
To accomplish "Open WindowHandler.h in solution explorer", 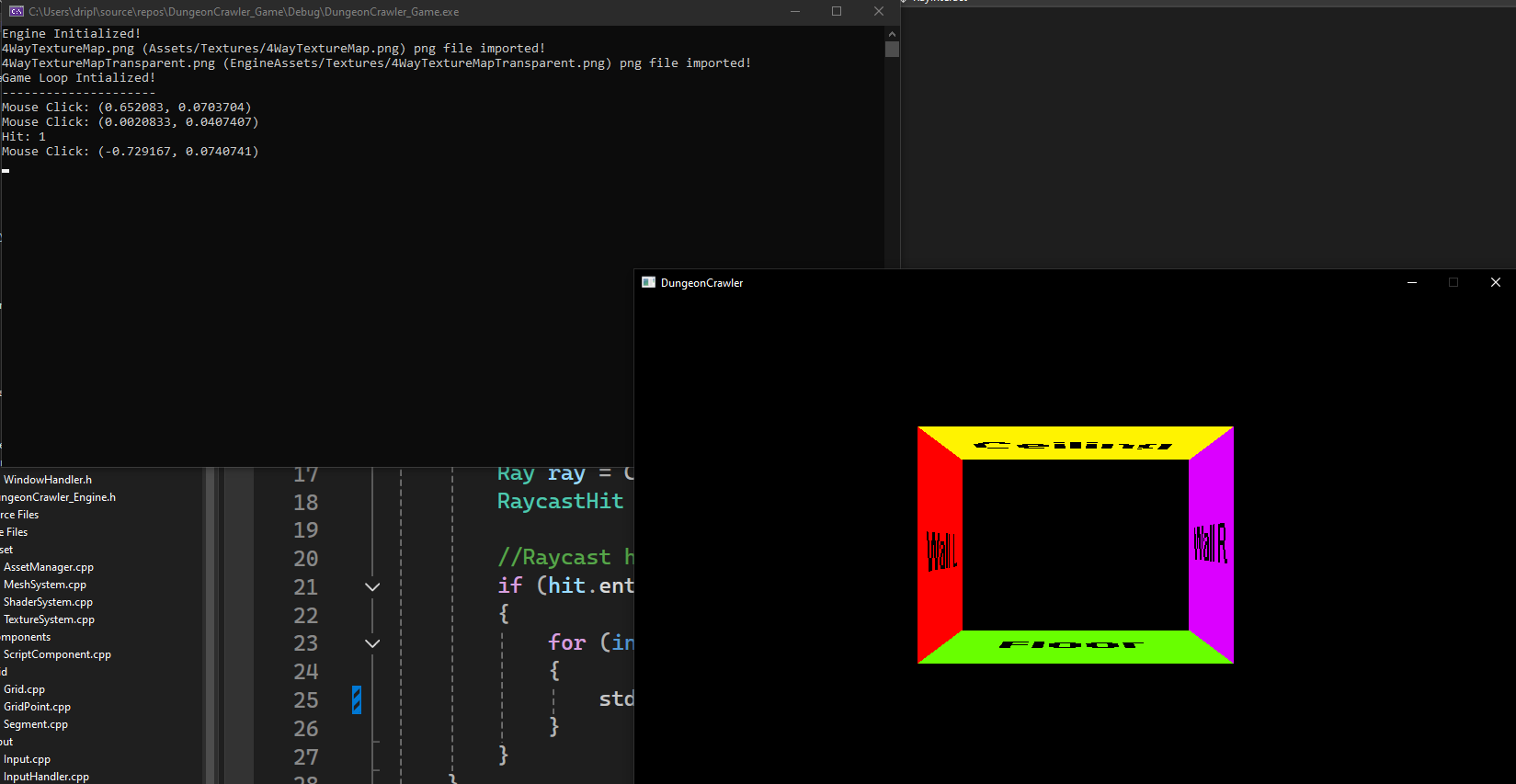I will (48, 480).
